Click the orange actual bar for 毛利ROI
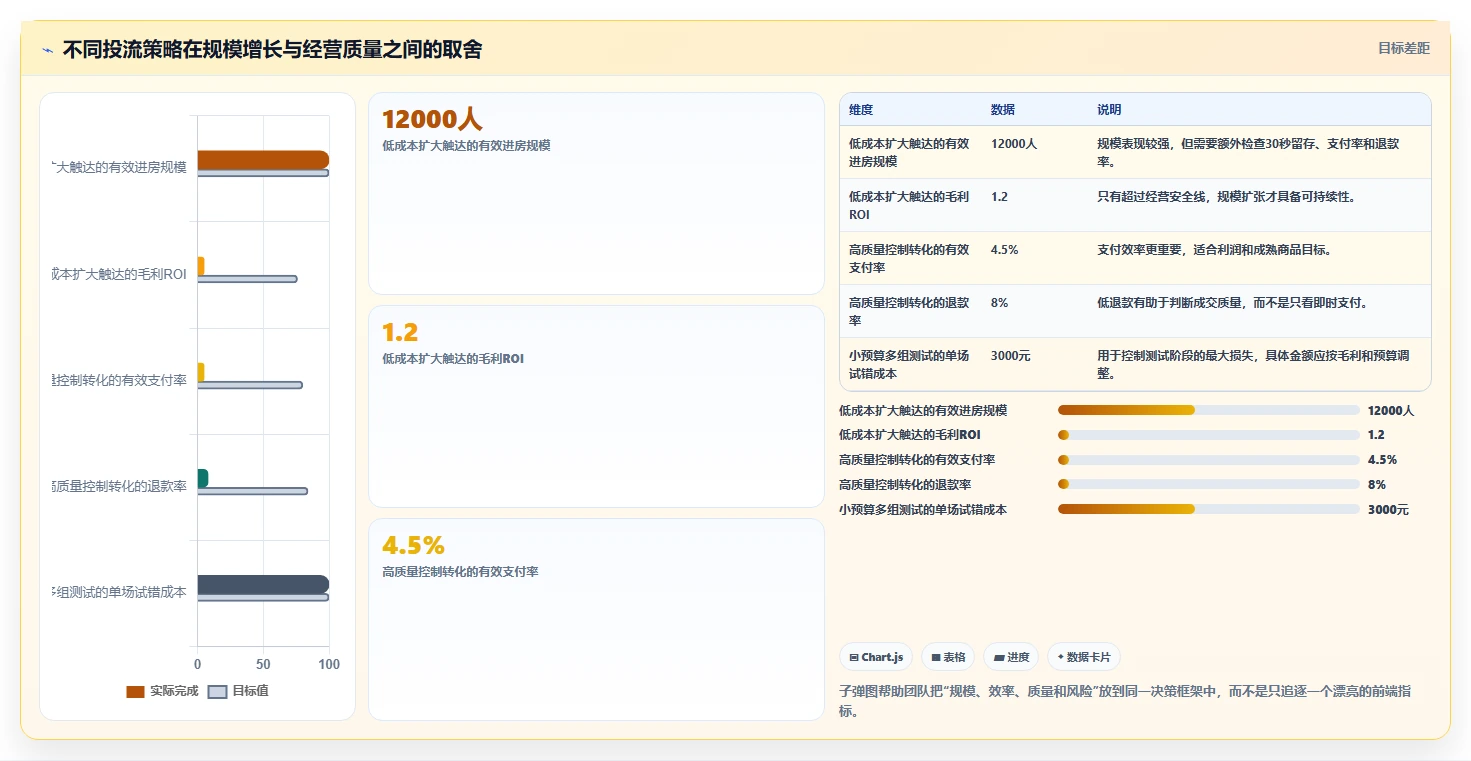The width and height of the screenshot is (1471, 761). [201, 266]
